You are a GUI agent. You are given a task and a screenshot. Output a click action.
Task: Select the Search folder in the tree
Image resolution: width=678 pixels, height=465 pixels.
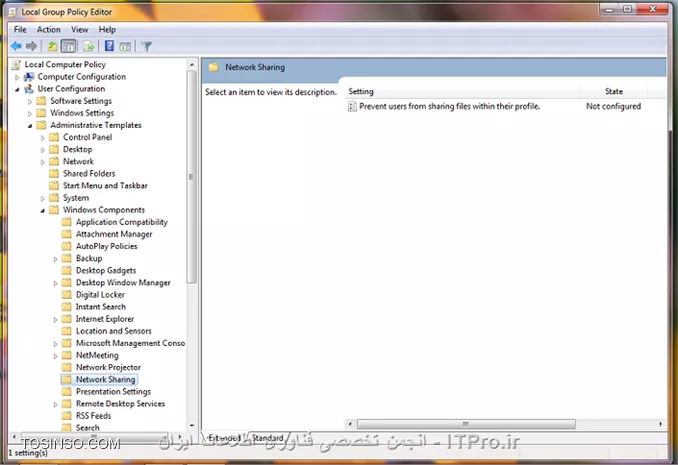87,428
